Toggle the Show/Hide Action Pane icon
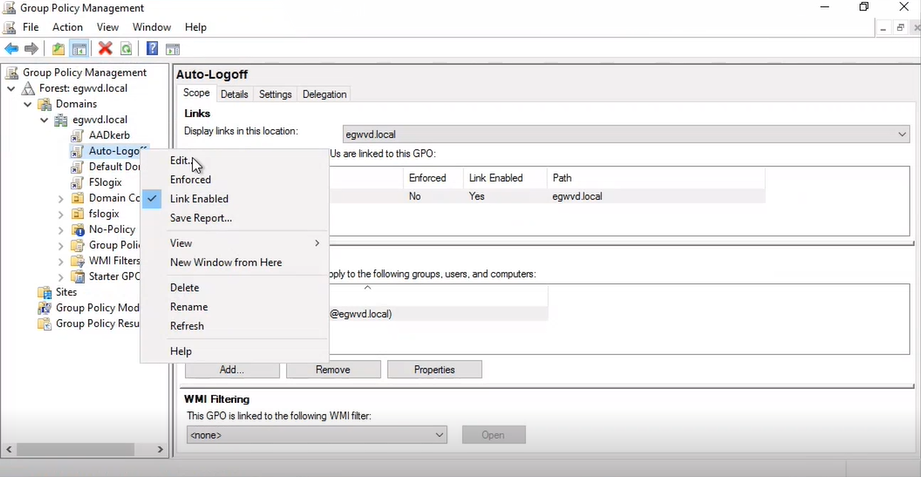 click(x=173, y=49)
